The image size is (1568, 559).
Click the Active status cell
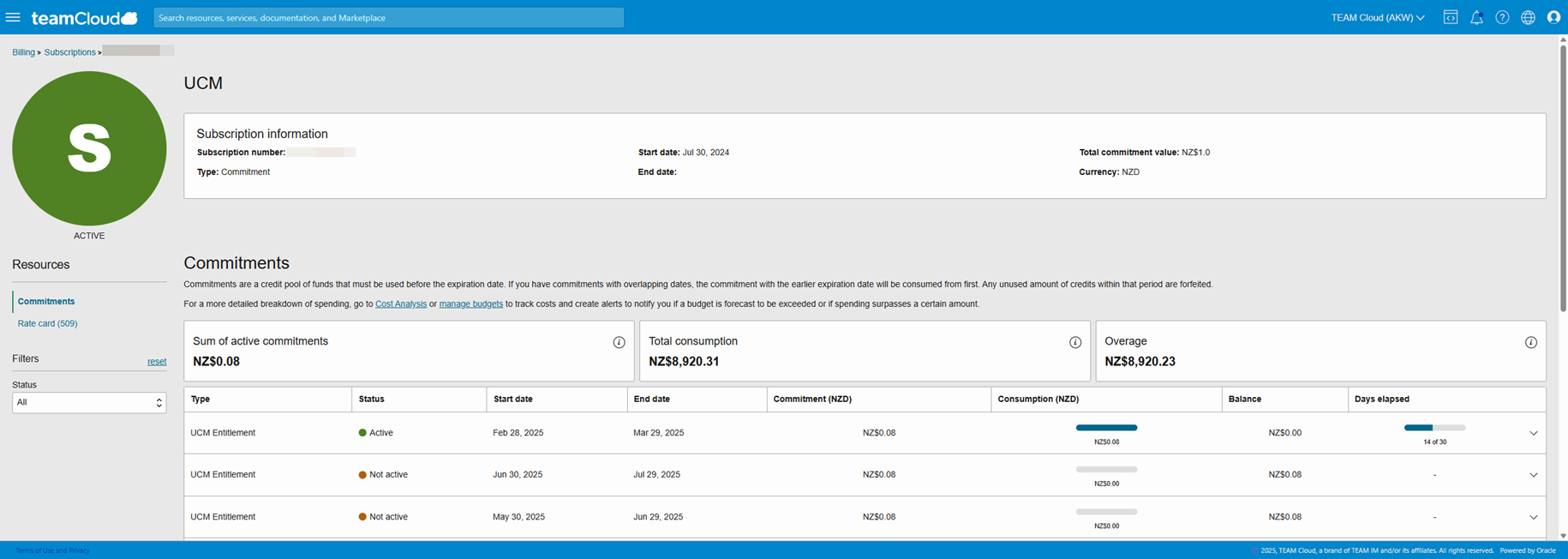pyautogui.click(x=376, y=433)
